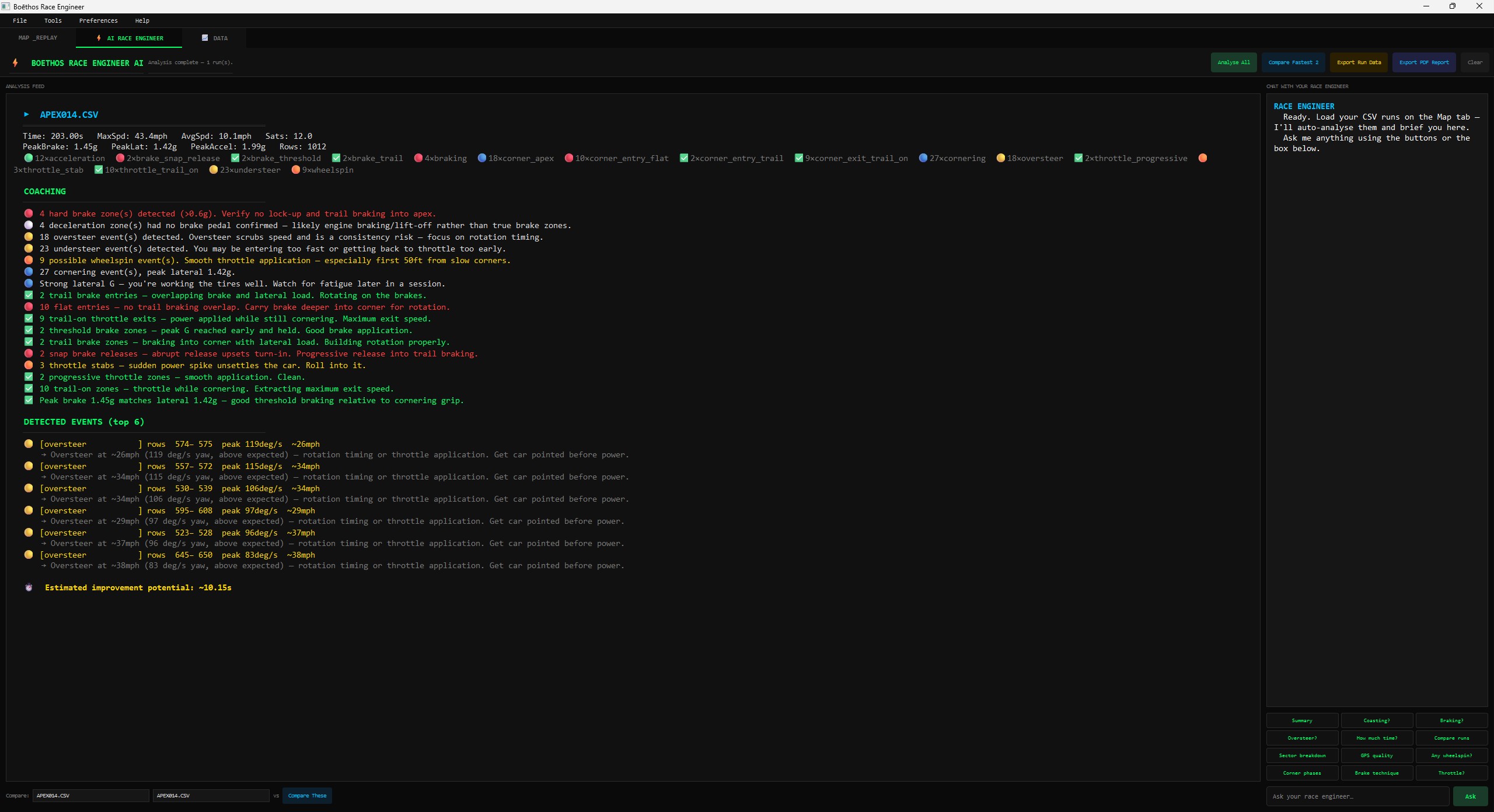Click the blue circle beside 27×cornering tag
Viewport: 1494px width, 812px height.
(923, 158)
